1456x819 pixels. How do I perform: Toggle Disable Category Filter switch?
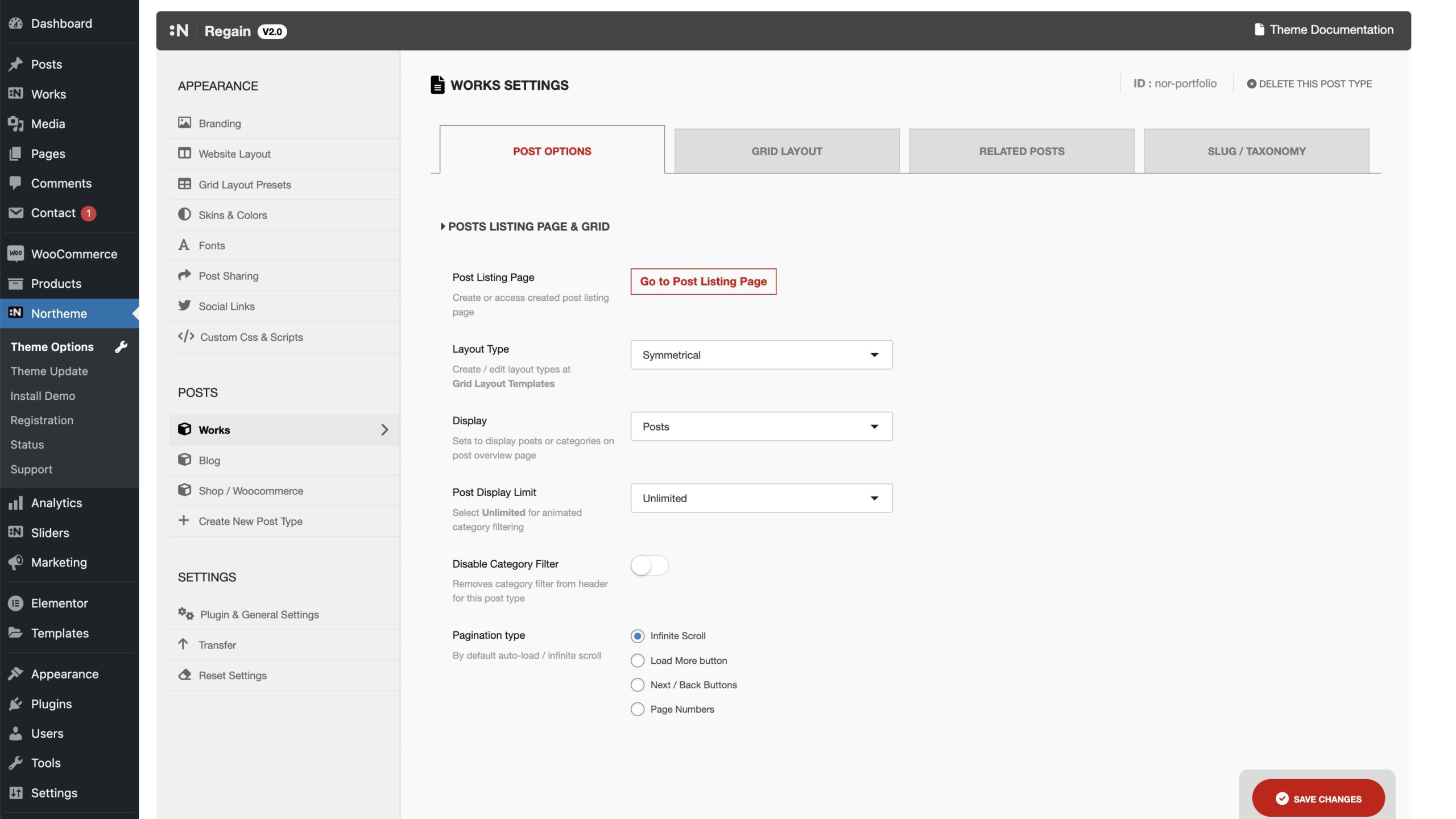[649, 565]
